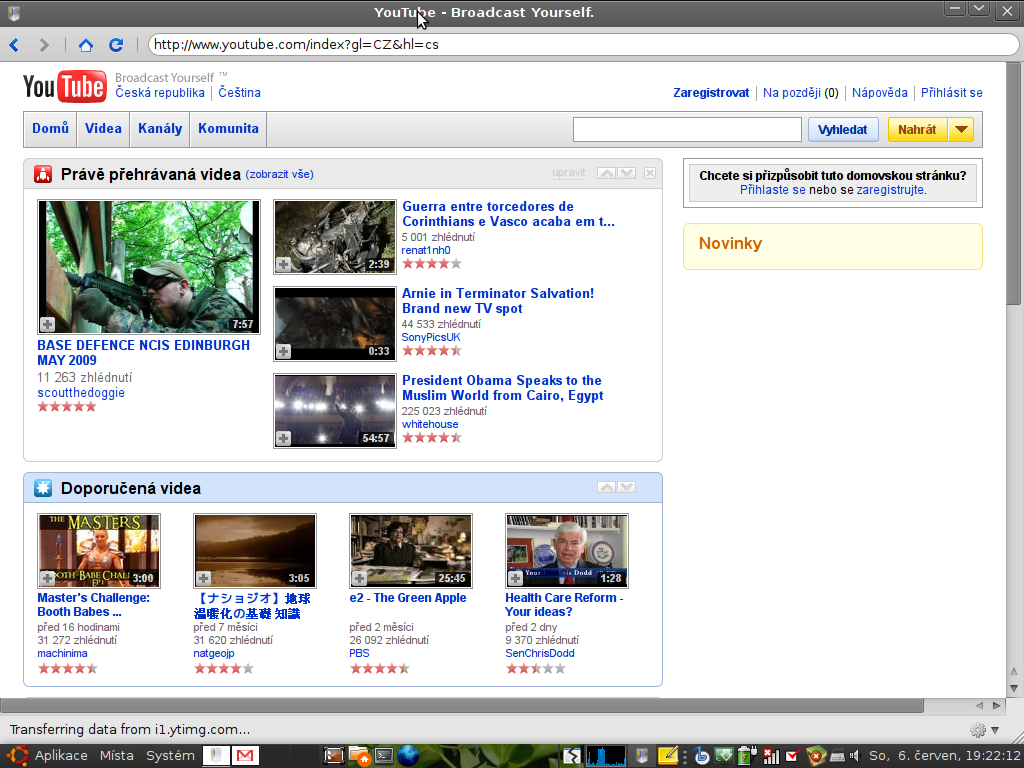Open the system monitor graph applet
The height and width of the screenshot is (768, 1024).
606,756
